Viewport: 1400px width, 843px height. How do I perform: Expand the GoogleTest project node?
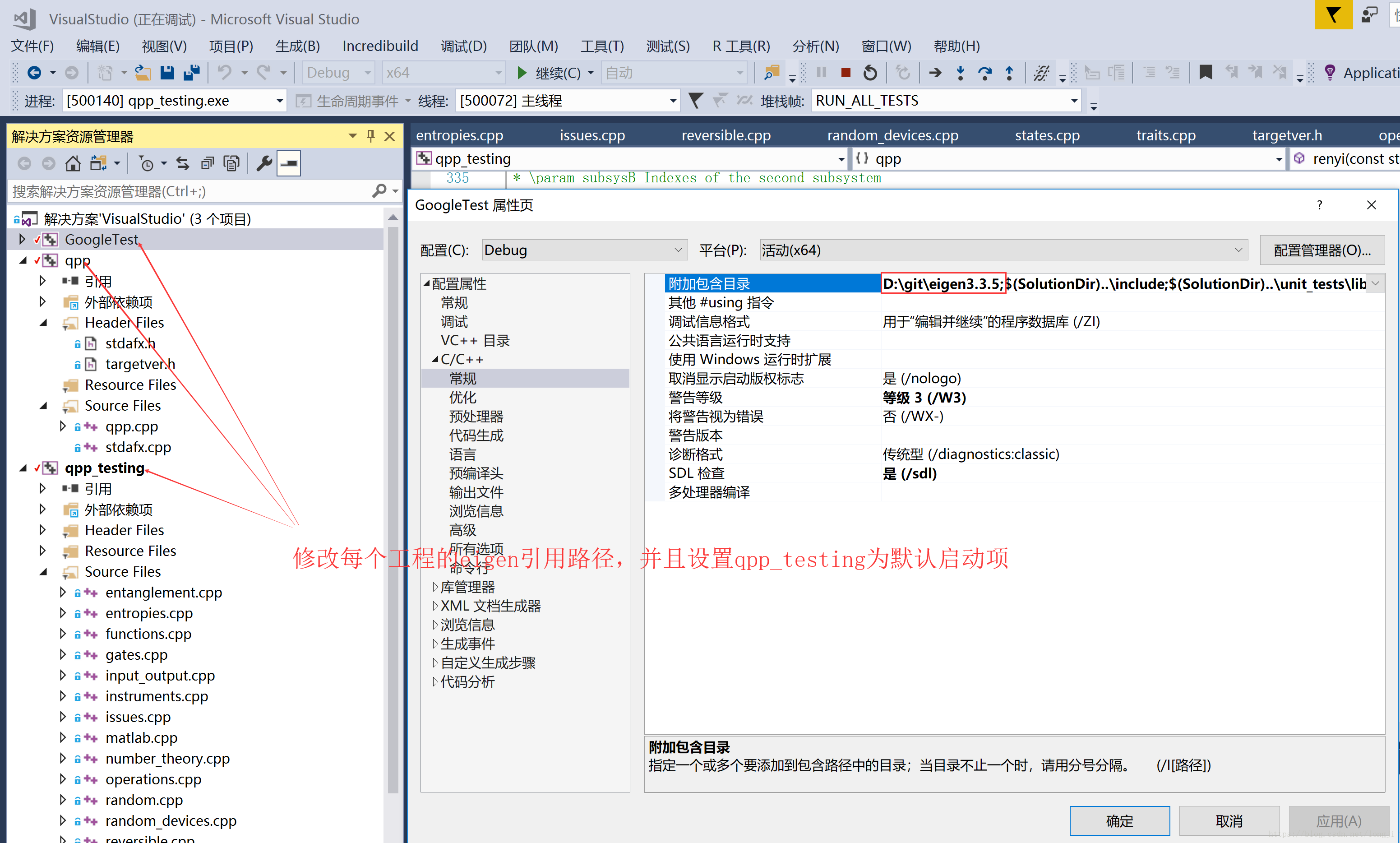coord(22,239)
